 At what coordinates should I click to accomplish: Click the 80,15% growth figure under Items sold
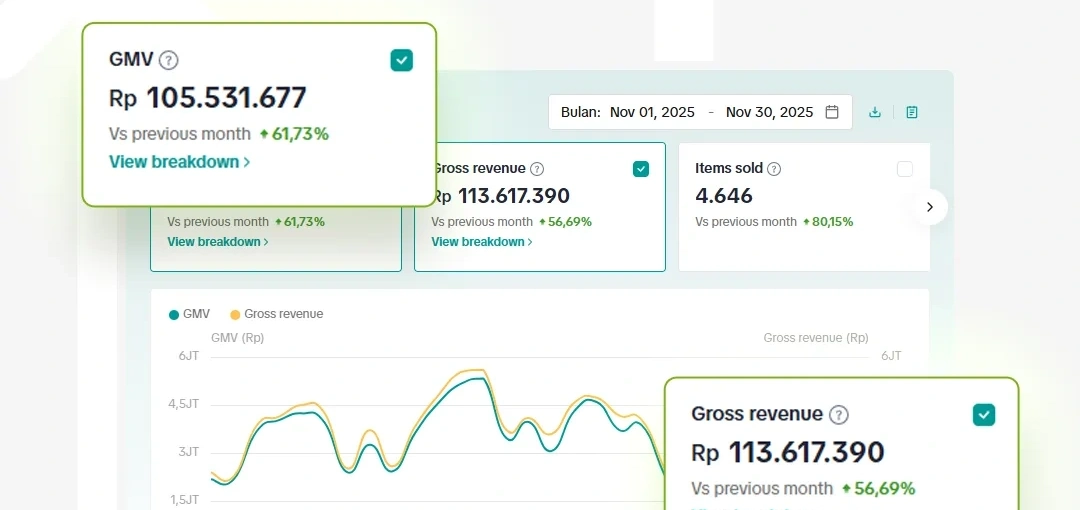(x=828, y=222)
